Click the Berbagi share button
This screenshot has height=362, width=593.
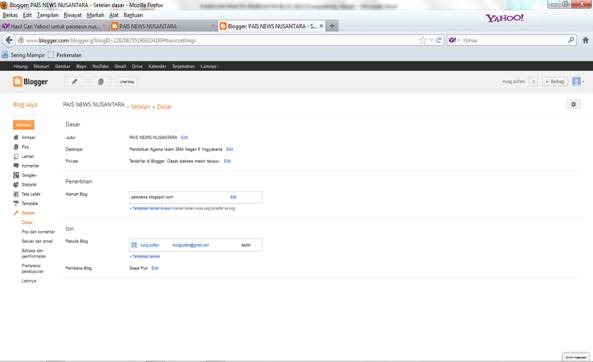tap(555, 81)
